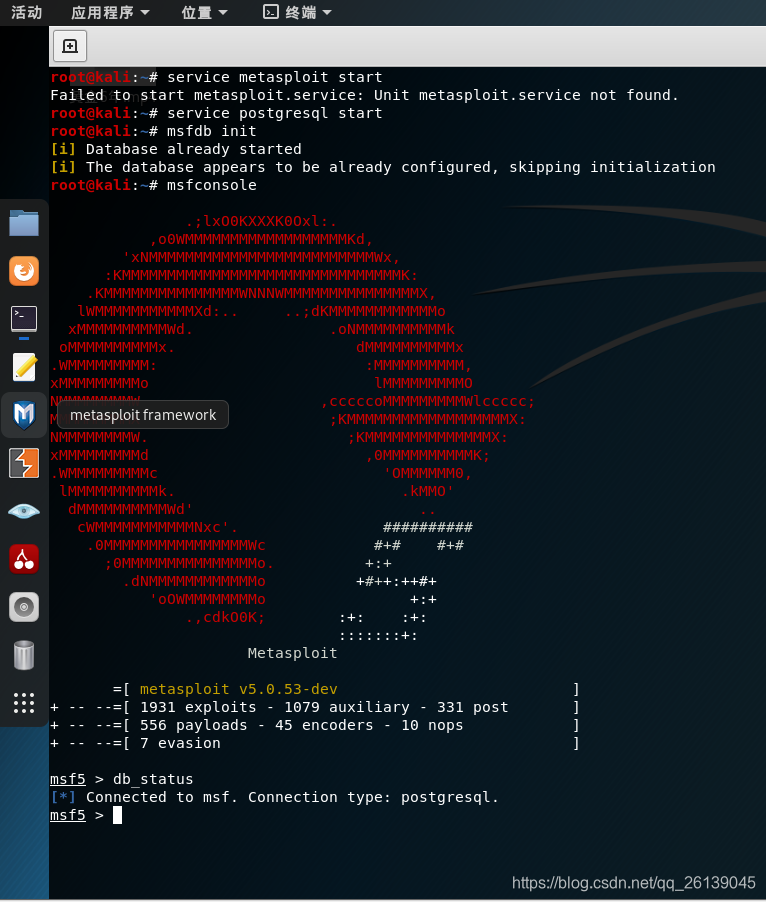Show all applications grid

tap(24, 703)
